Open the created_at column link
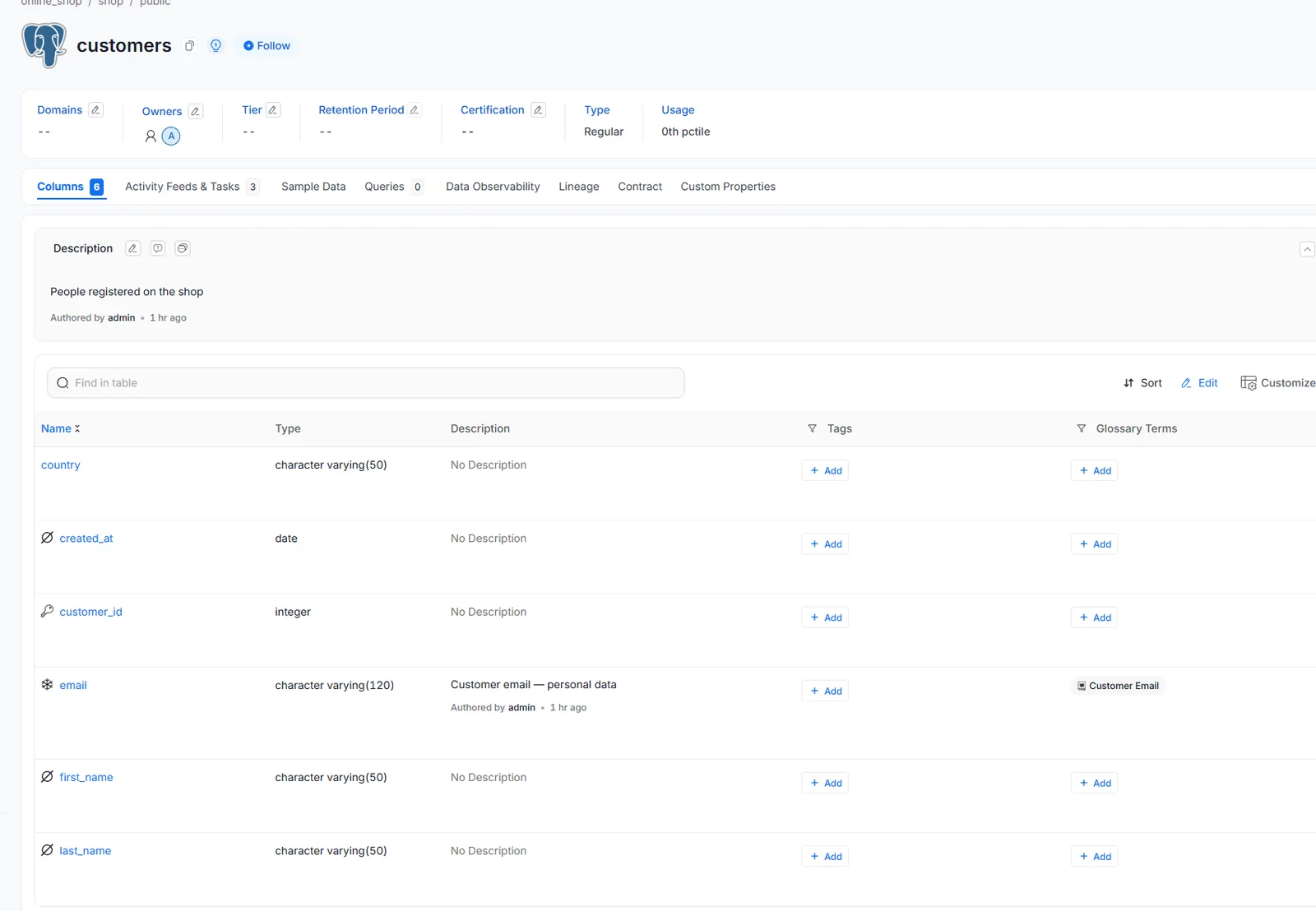 [86, 539]
